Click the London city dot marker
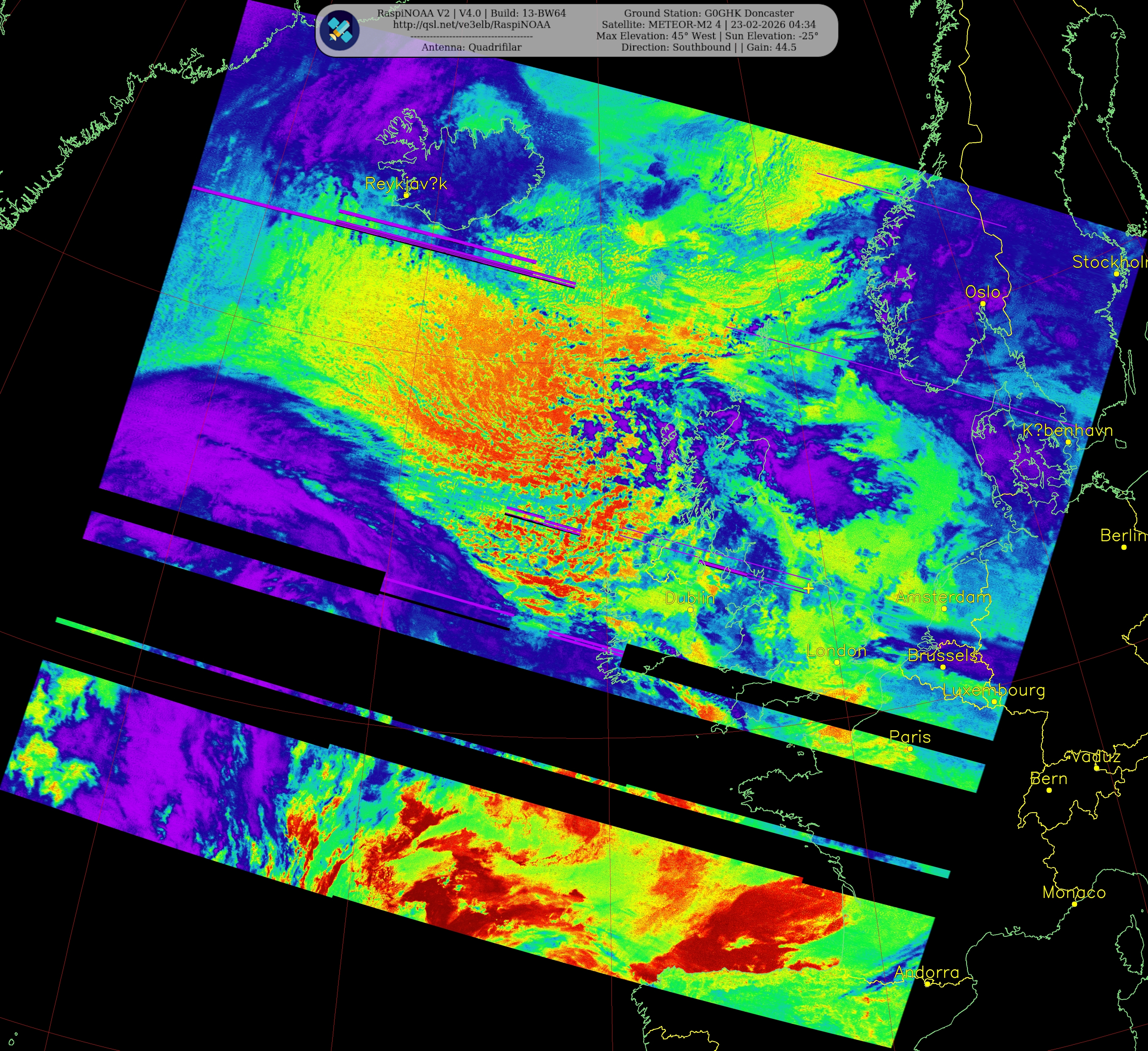Viewport: 1148px width, 1051px height. [x=836, y=662]
